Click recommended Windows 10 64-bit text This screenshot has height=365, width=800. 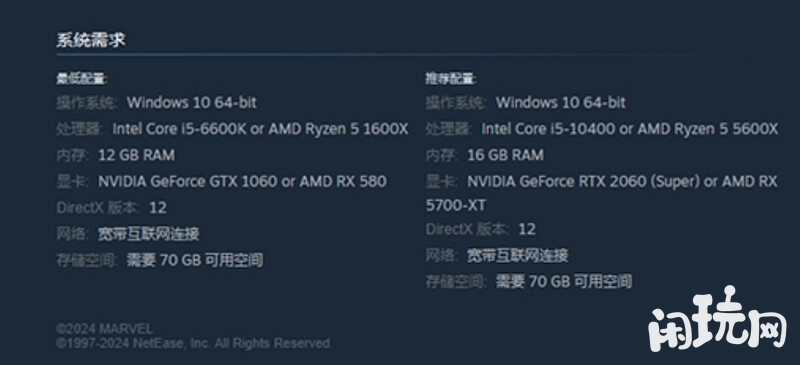coord(561,102)
